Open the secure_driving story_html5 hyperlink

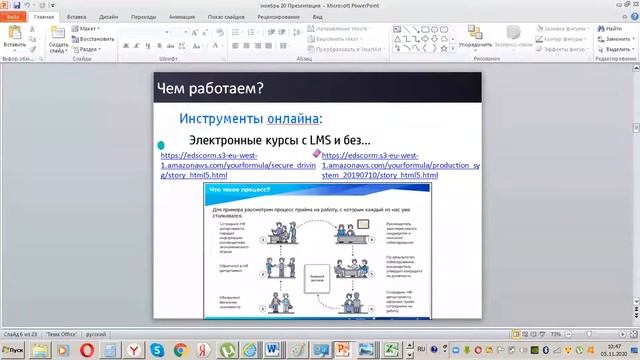pos(238,165)
